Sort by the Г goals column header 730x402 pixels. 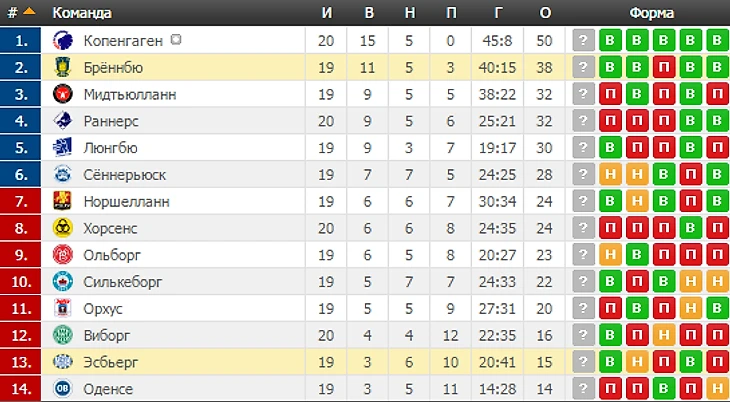(x=498, y=13)
